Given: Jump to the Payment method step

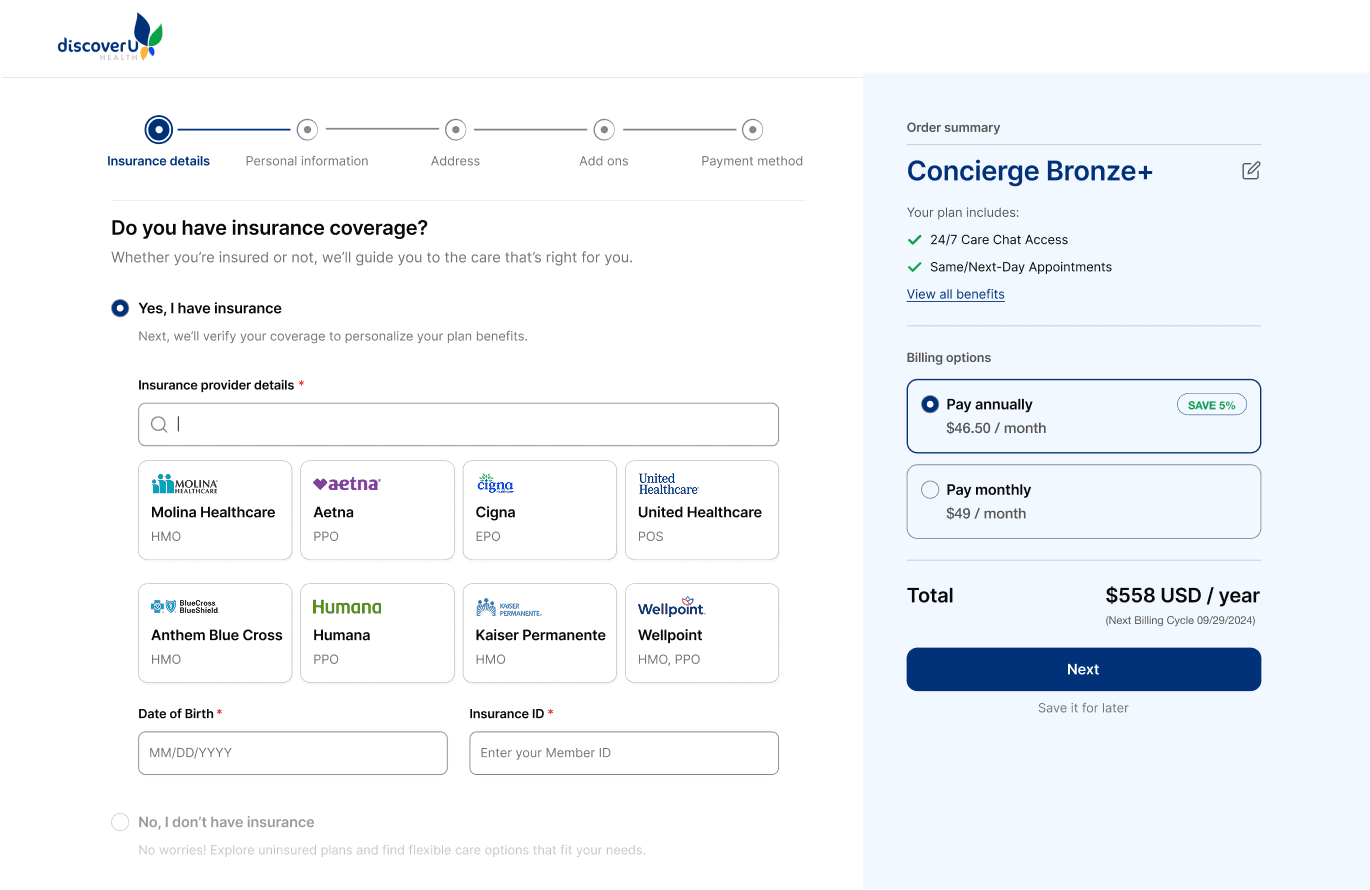Looking at the screenshot, I should pos(752,130).
